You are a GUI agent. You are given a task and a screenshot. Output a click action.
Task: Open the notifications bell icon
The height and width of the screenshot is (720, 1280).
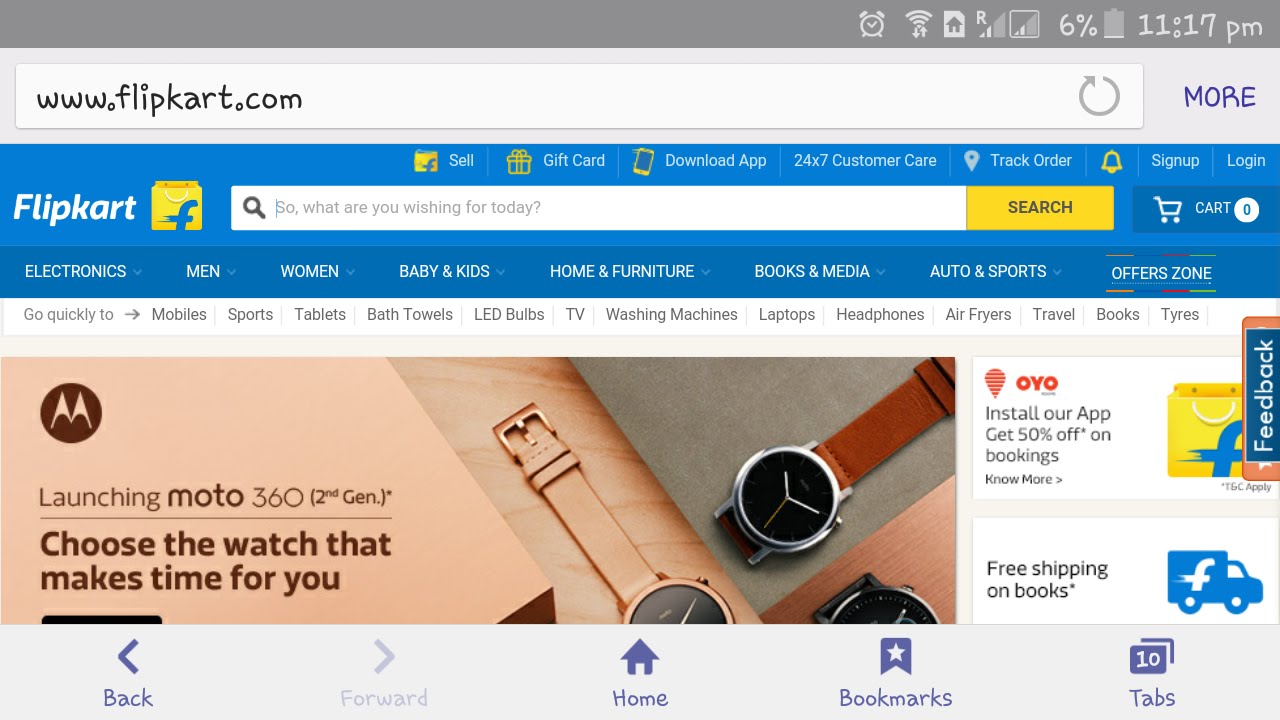1111,161
